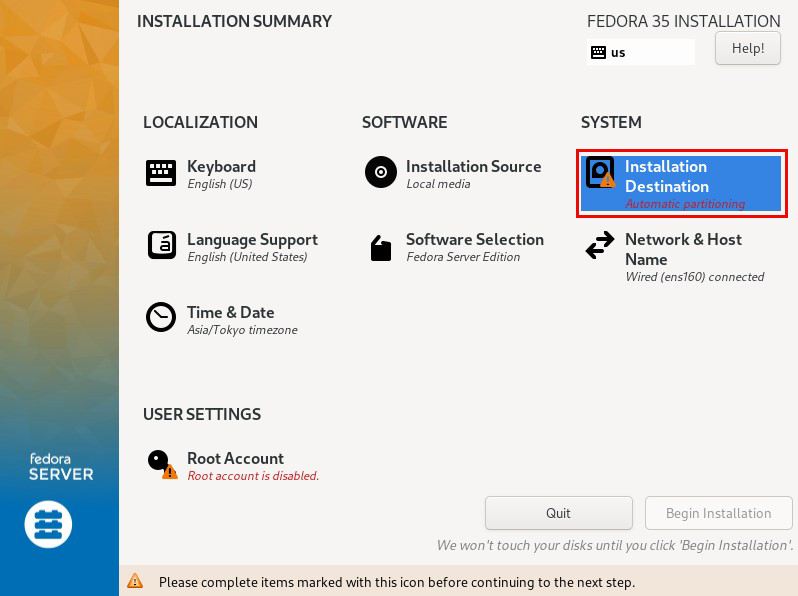The width and height of the screenshot is (798, 596).
Task: Click the keyboard layout icon beside 'us'
Action: [x=598, y=52]
